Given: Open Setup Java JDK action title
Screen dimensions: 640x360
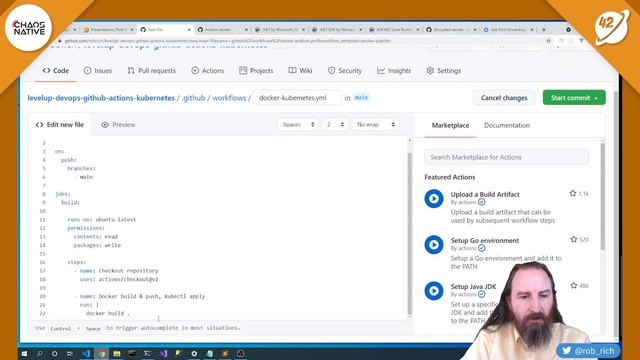Looking at the screenshot, I should point(473,287).
